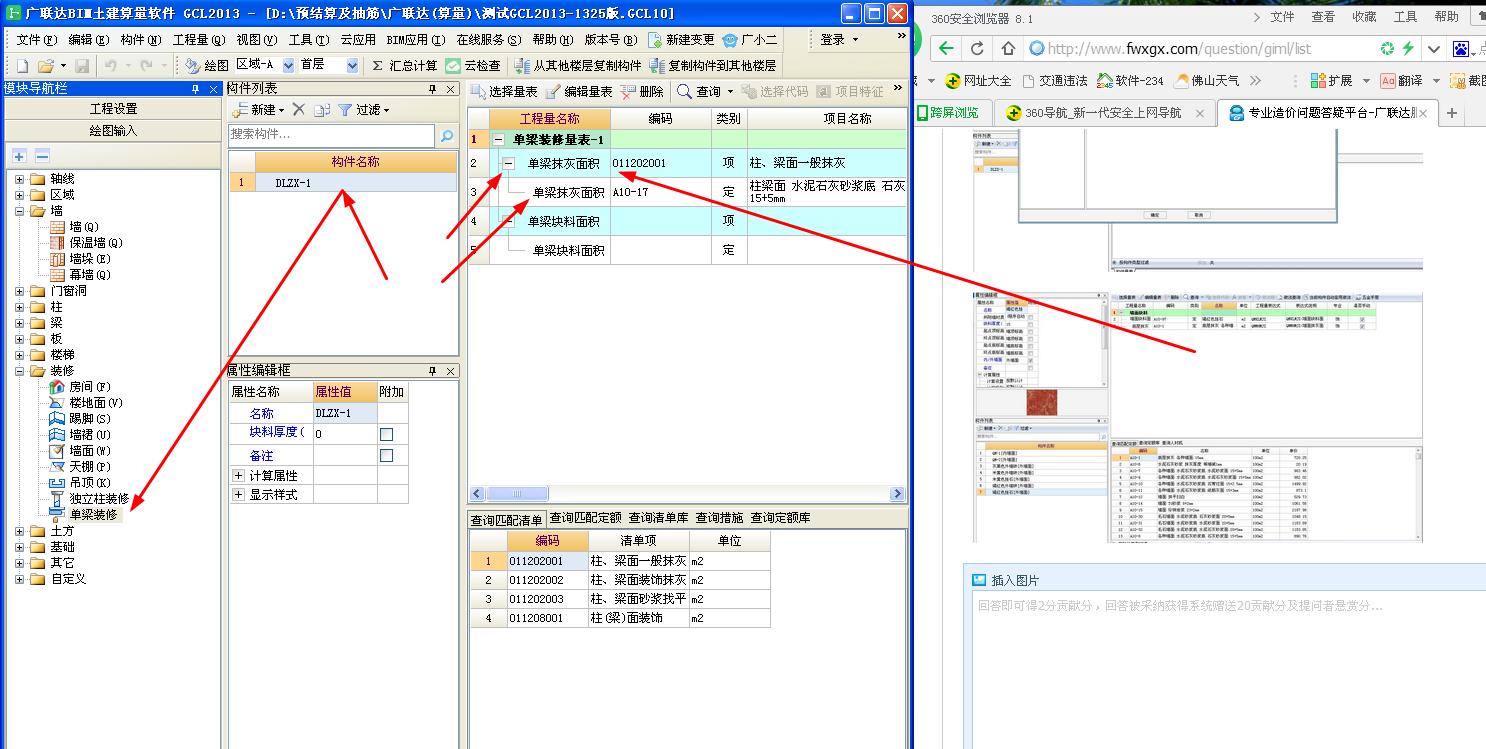Select 楼地面(V) floor finish item
This screenshot has width=1486, height=749.
pyautogui.click(x=87, y=403)
